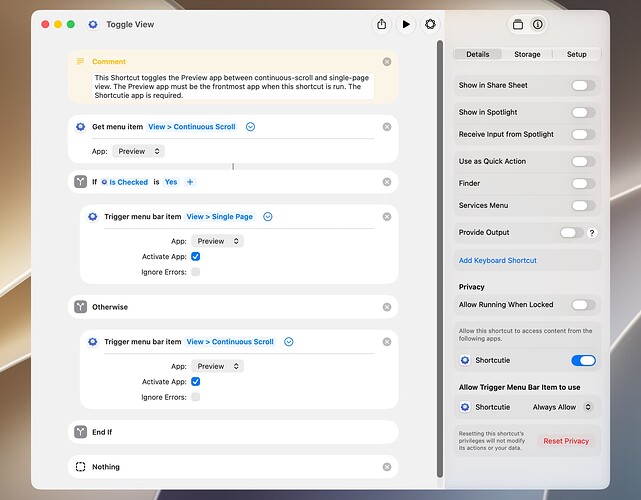The width and height of the screenshot is (641, 500).
Task: Remove the Otherwise action with its X
Action: coord(387,307)
